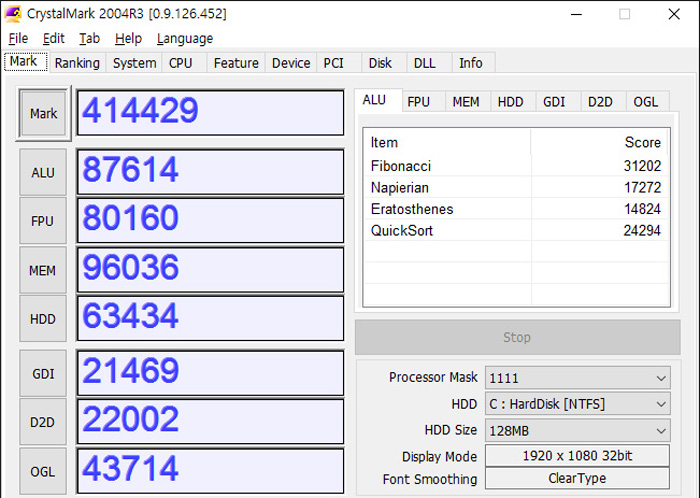Click the ClearType font smoothing button
Image resolution: width=700 pixels, height=498 pixels.
tap(577, 478)
